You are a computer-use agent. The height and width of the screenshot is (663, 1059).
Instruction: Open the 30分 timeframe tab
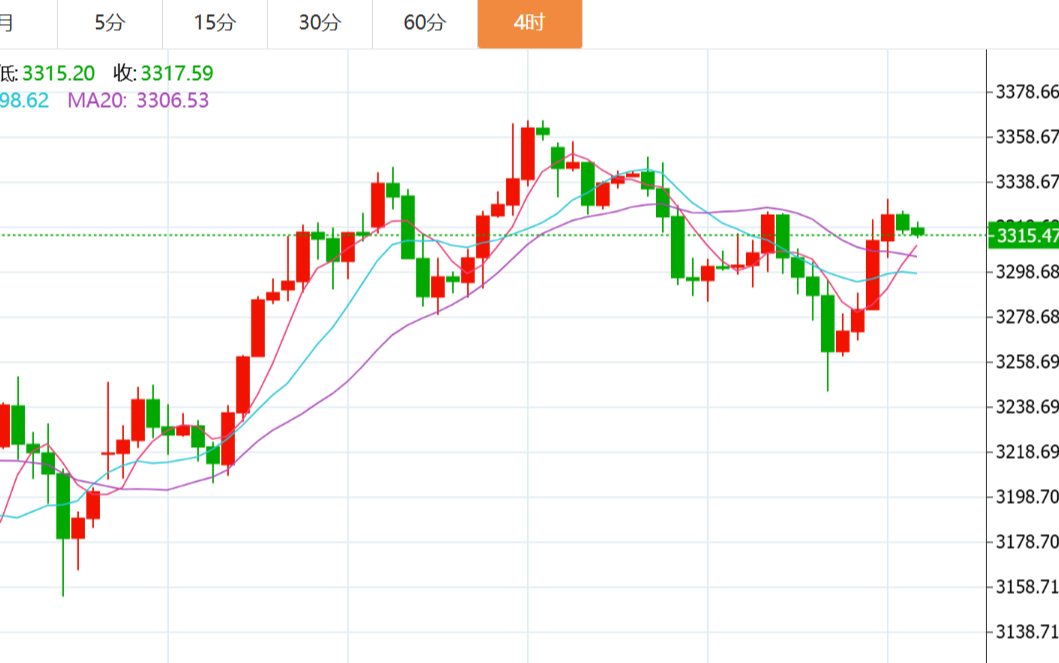(320, 24)
